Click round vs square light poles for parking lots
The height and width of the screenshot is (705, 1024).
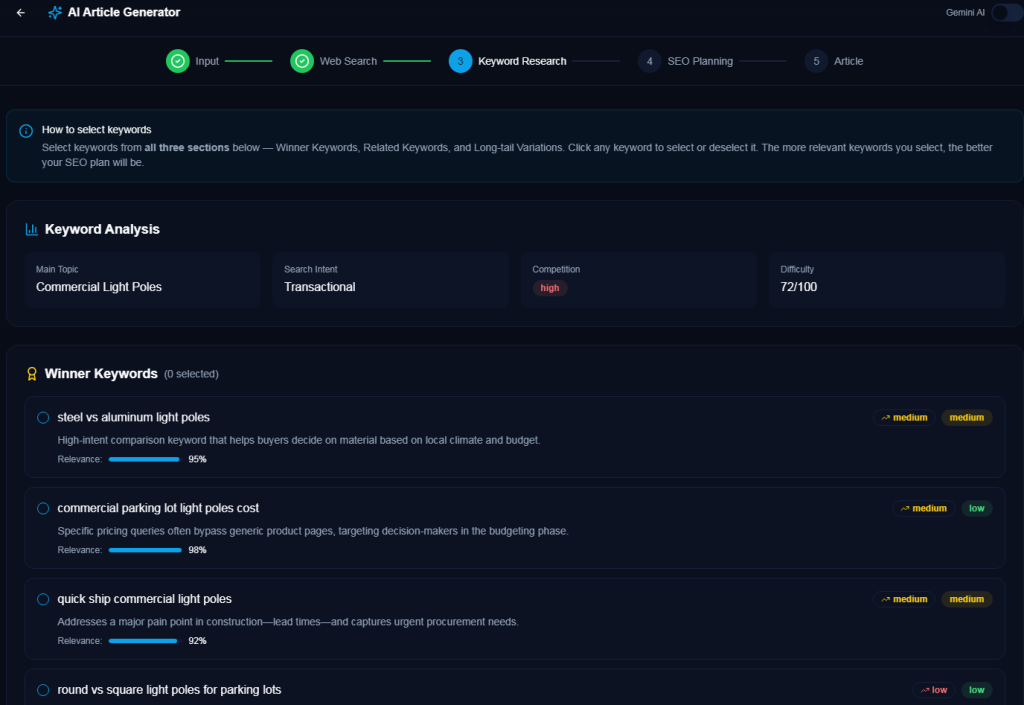[x=169, y=689]
